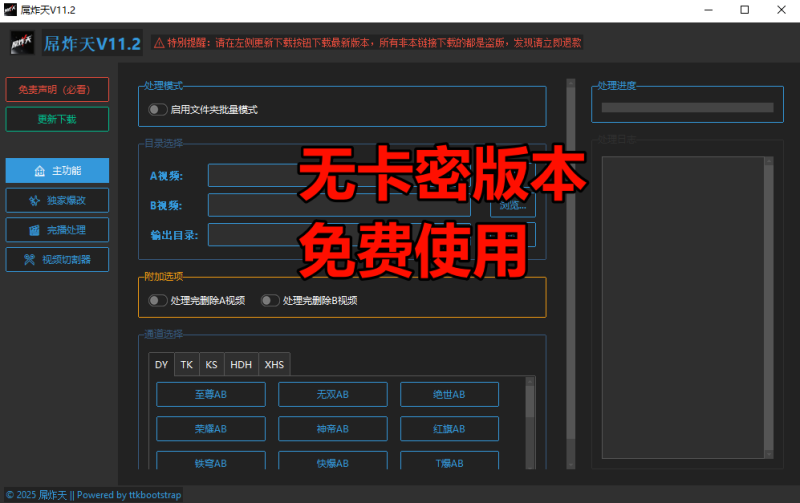Select the 红旗AB channel button

tap(449, 429)
